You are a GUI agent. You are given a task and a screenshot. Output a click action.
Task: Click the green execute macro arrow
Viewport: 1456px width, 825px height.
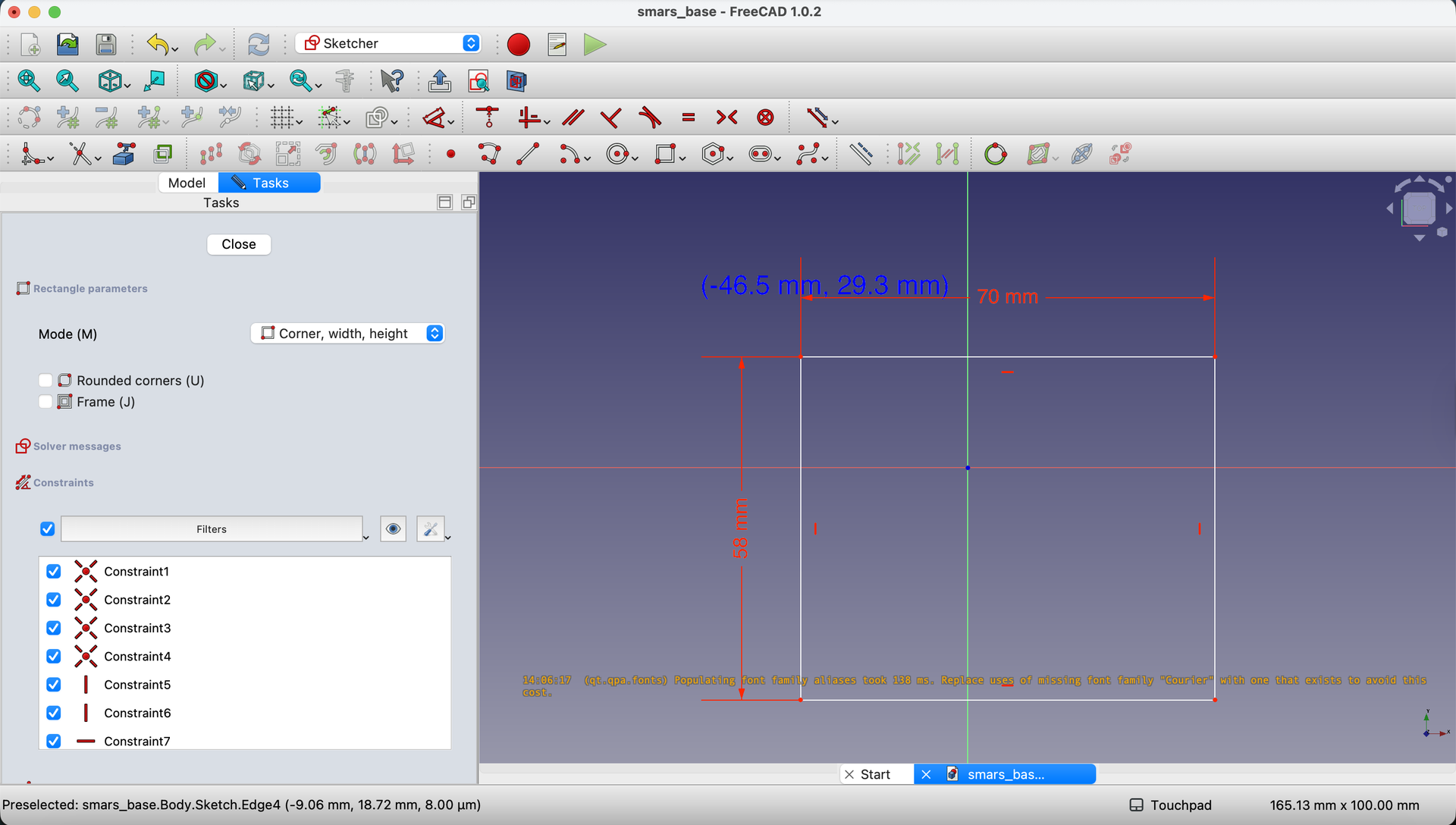click(595, 45)
